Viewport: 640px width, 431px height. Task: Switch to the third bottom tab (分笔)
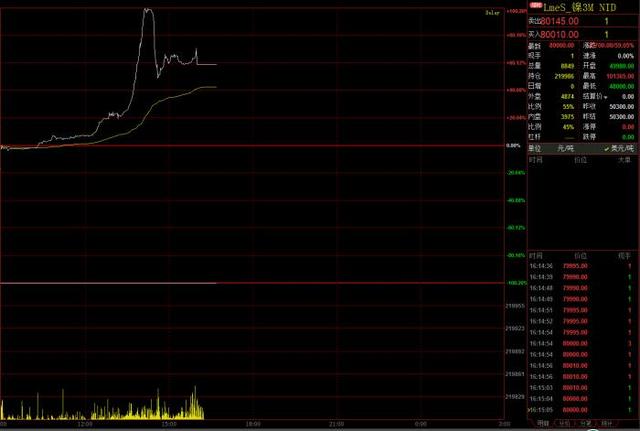pos(585,424)
